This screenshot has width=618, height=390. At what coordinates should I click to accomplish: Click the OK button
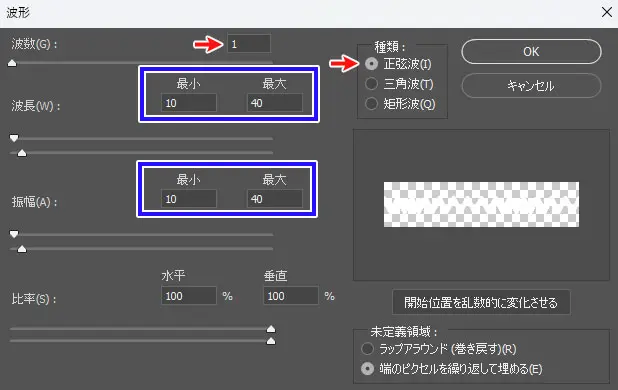point(531,52)
